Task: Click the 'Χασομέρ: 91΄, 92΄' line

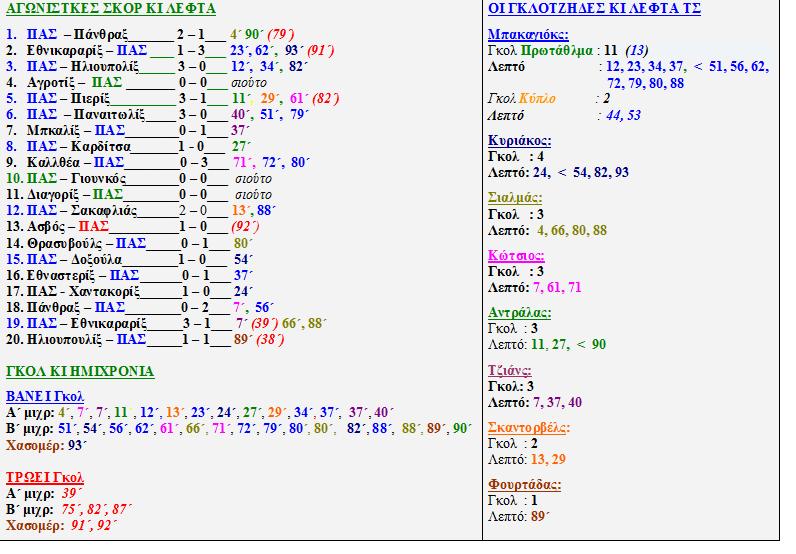Action: [62, 526]
